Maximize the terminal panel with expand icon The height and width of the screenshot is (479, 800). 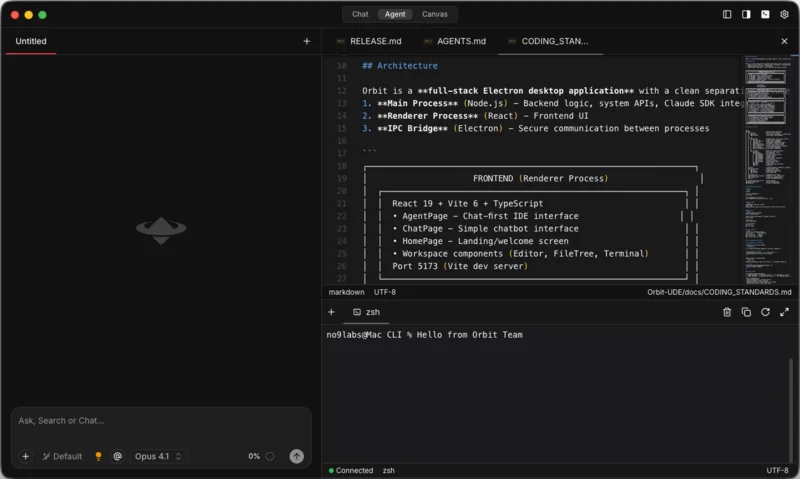click(x=784, y=312)
